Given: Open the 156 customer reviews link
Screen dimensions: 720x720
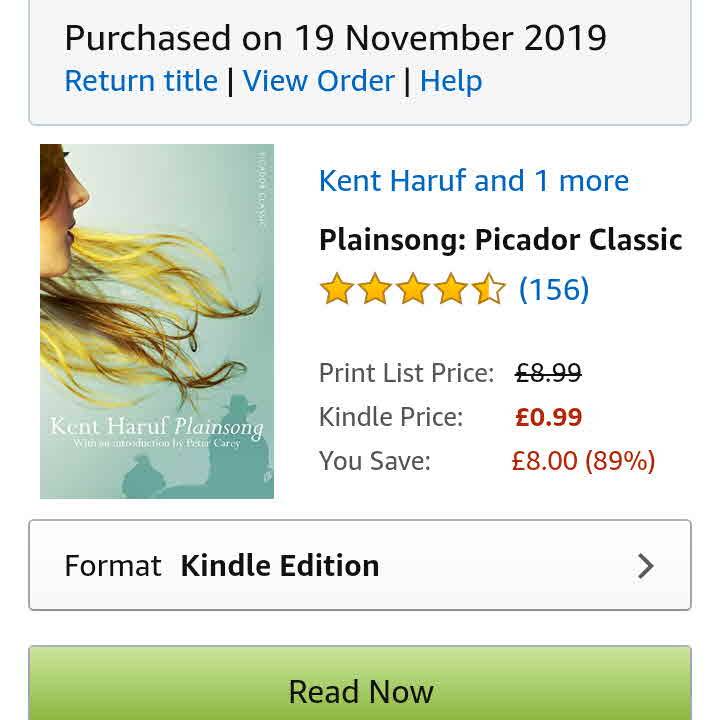Looking at the screenshot, I should pyautogui.click(x=554, y=289).
